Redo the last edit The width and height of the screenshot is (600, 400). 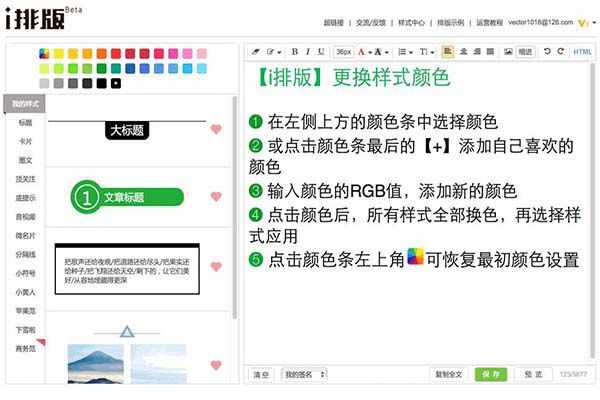[x=561, y=51]
